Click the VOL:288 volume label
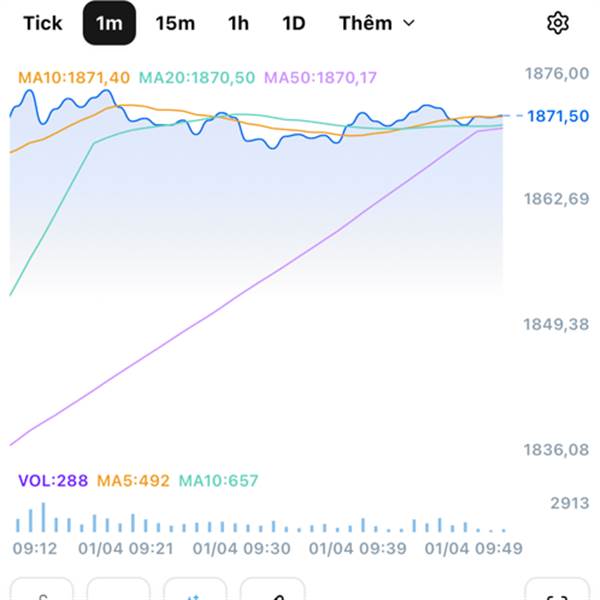Screen dimensions: 600x600 (x=52, y=481)
